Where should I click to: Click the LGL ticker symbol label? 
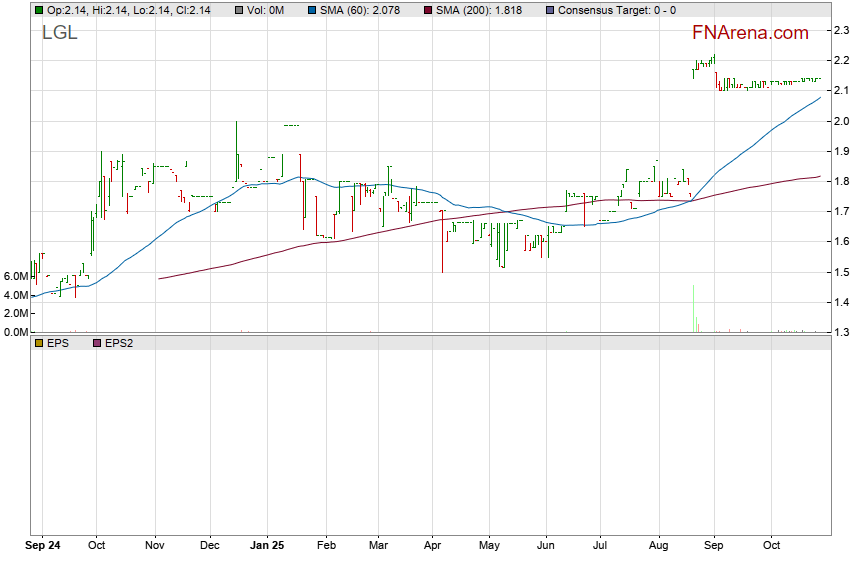point(59,33)
